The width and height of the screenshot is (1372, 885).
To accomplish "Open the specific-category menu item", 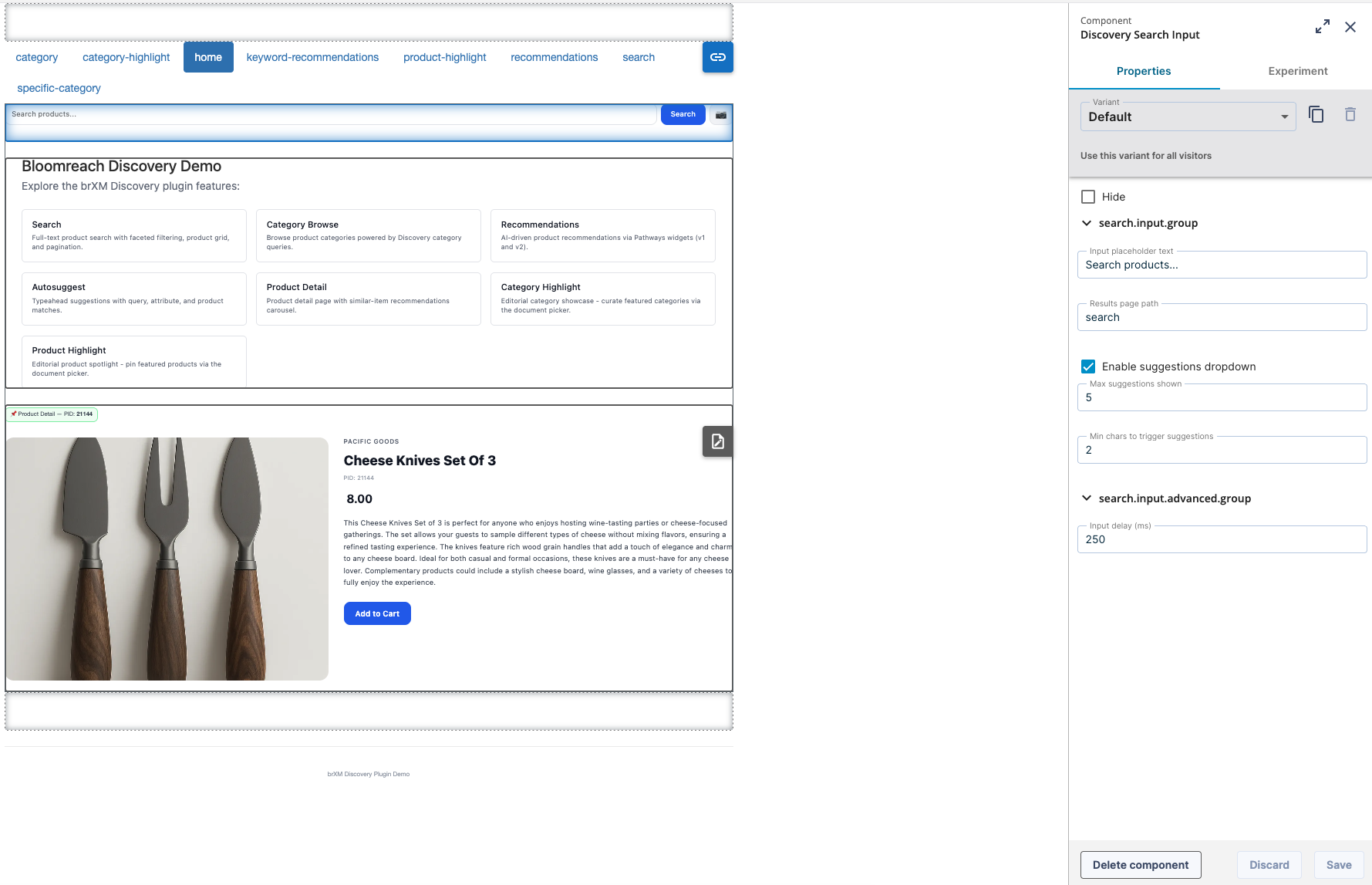I will click(59, 88).
